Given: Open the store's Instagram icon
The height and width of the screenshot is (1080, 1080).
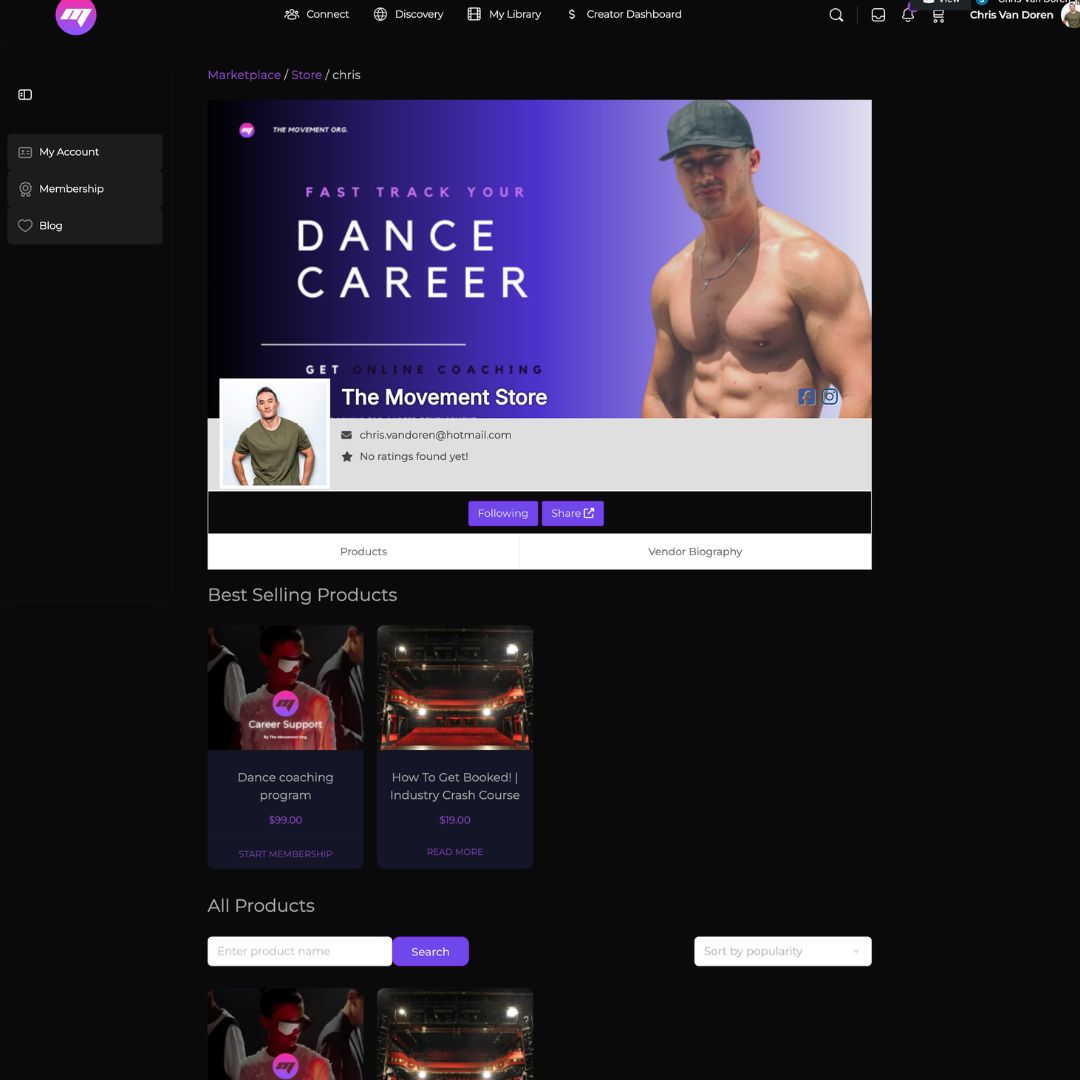Looking at the screenshot, I should click(830, 397).
